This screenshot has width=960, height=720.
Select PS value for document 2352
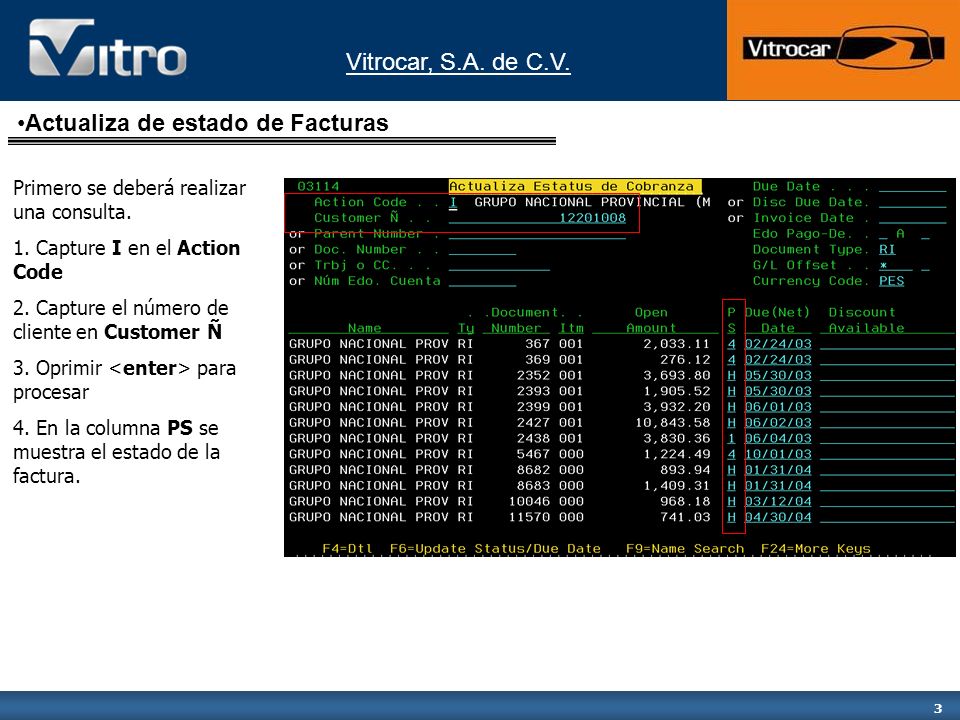click(732, 375)
